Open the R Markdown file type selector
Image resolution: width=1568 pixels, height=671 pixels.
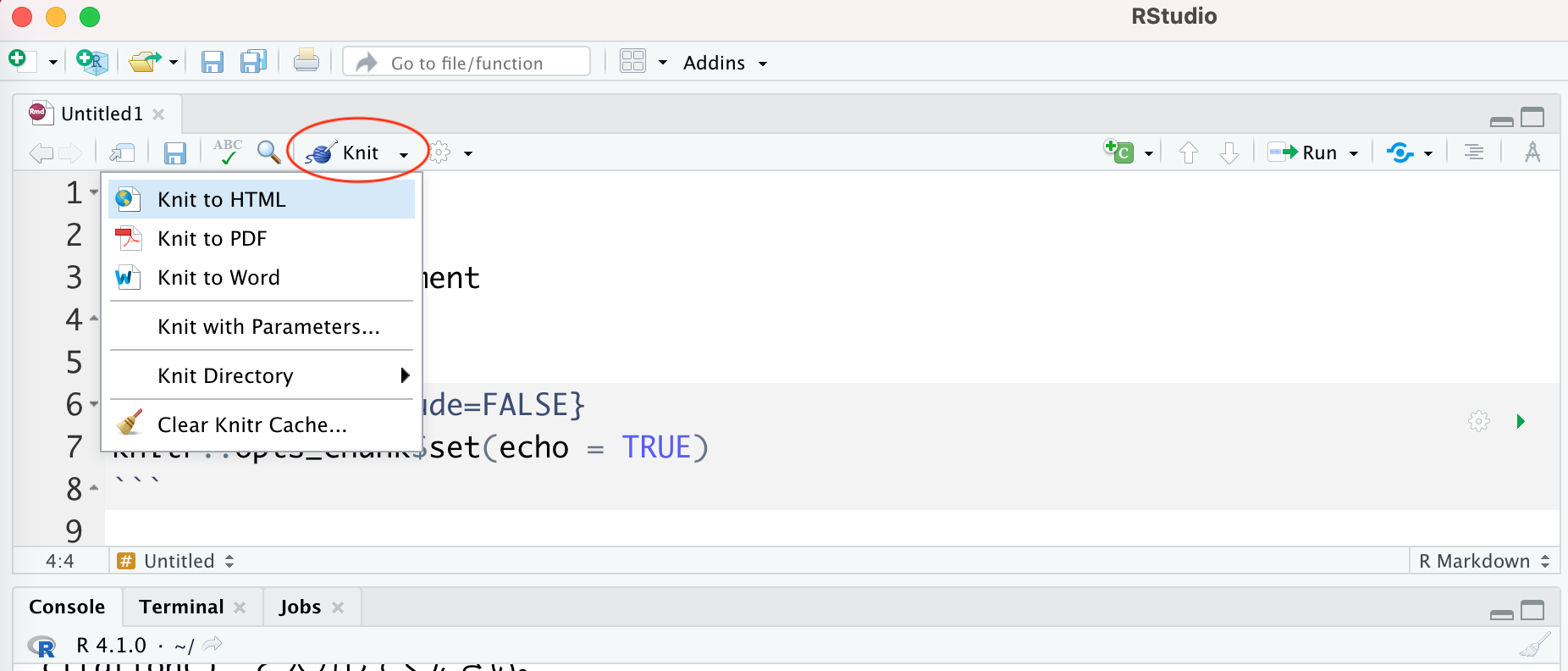pos(1483,561)
